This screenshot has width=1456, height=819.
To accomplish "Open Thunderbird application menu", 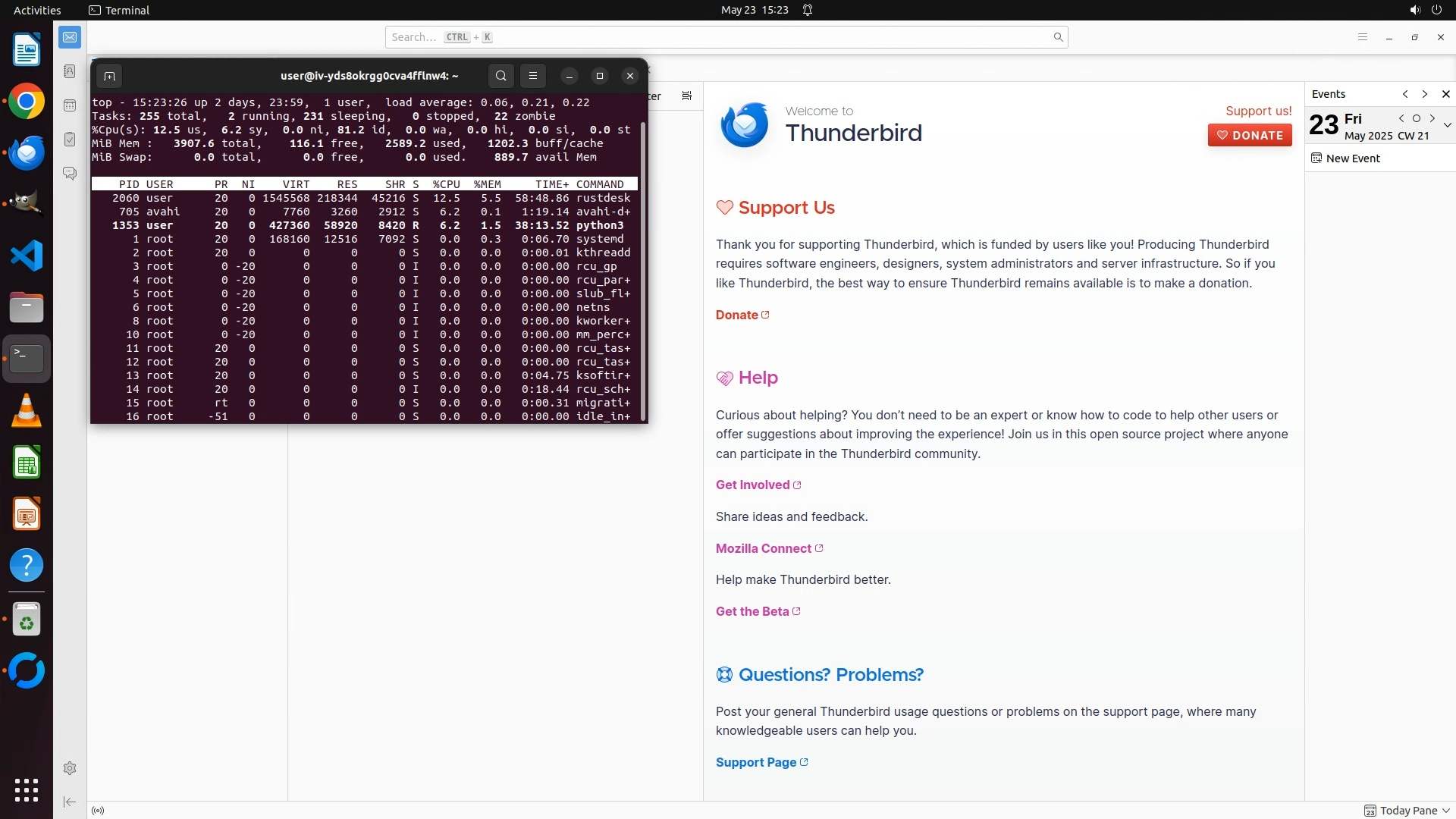I will click(1362, 37).
